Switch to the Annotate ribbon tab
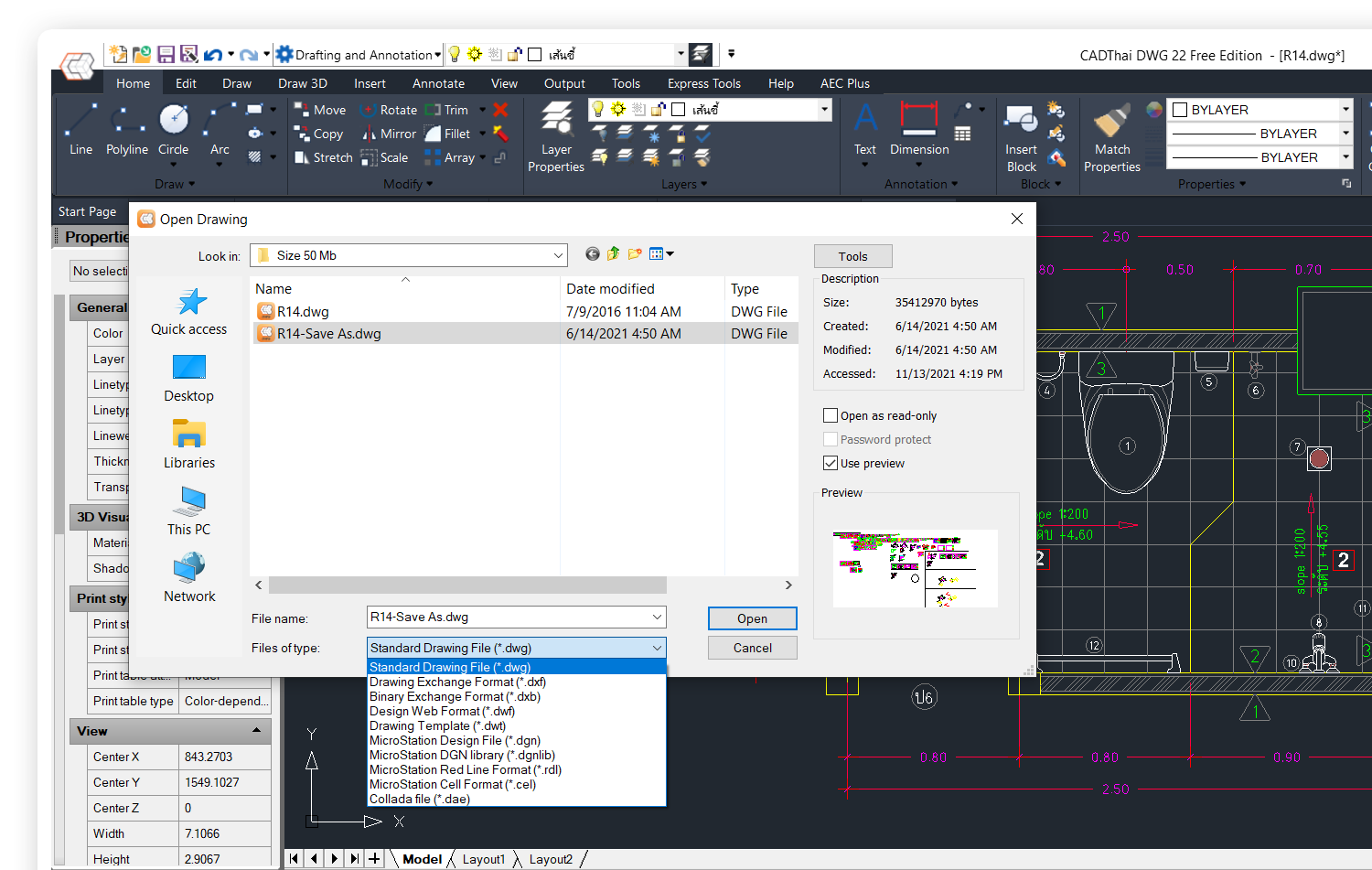Screen dimensions: 1372x870 point(438,83)
